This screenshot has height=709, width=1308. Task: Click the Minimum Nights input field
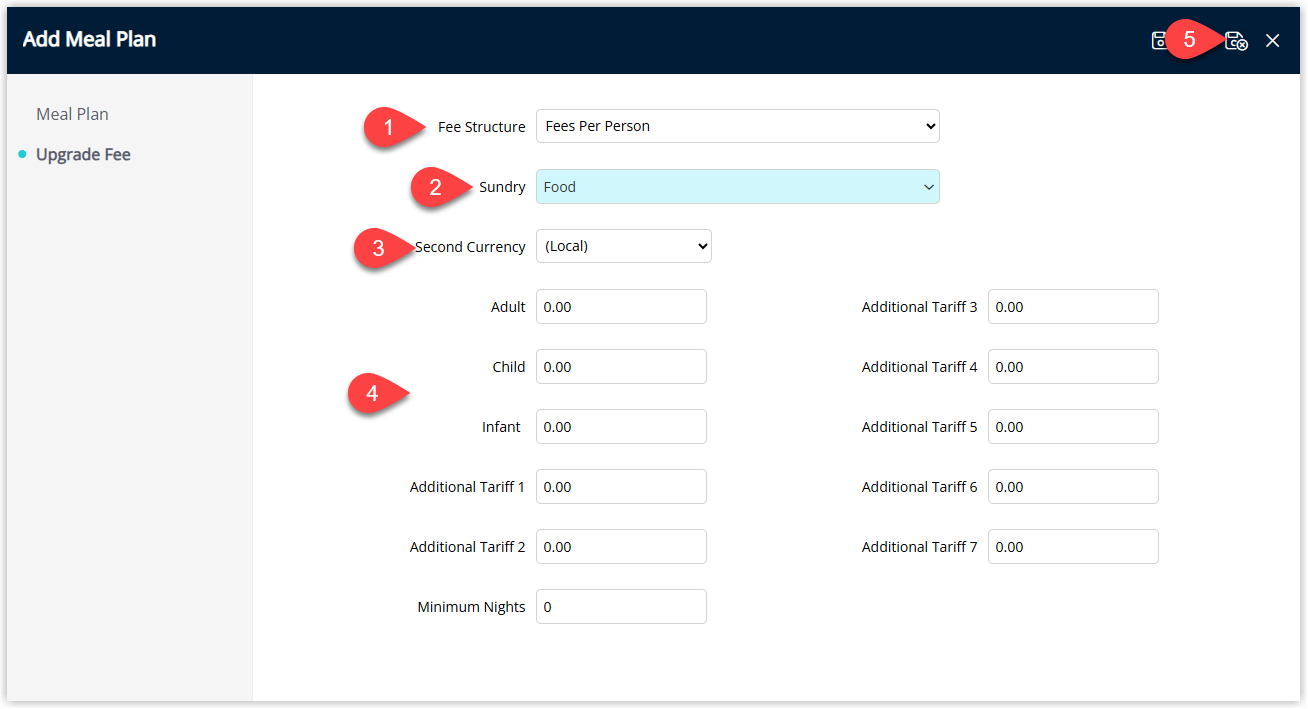[x=621, y=607]
